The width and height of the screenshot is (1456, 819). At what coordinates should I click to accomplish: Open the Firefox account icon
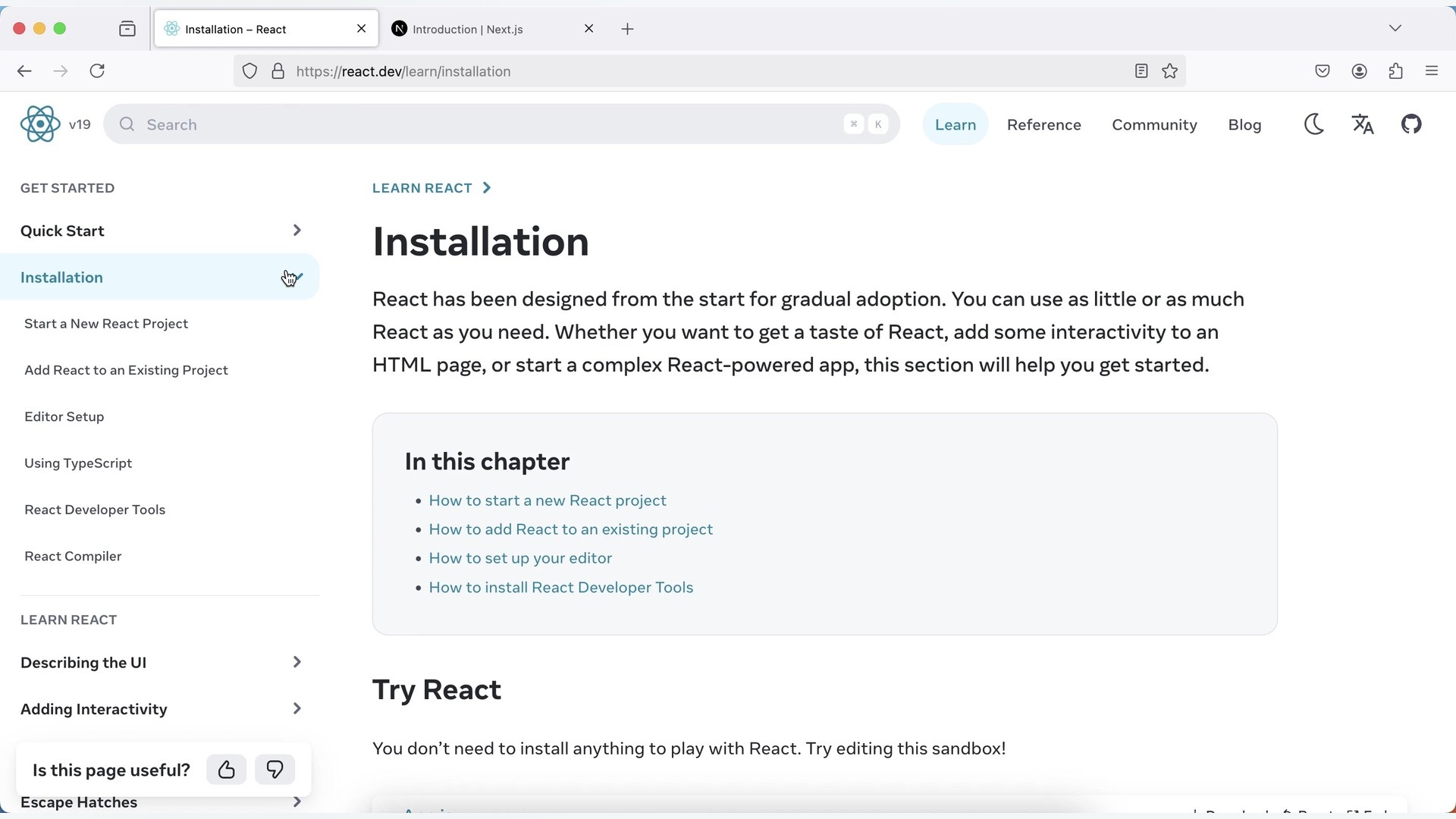1359,71
